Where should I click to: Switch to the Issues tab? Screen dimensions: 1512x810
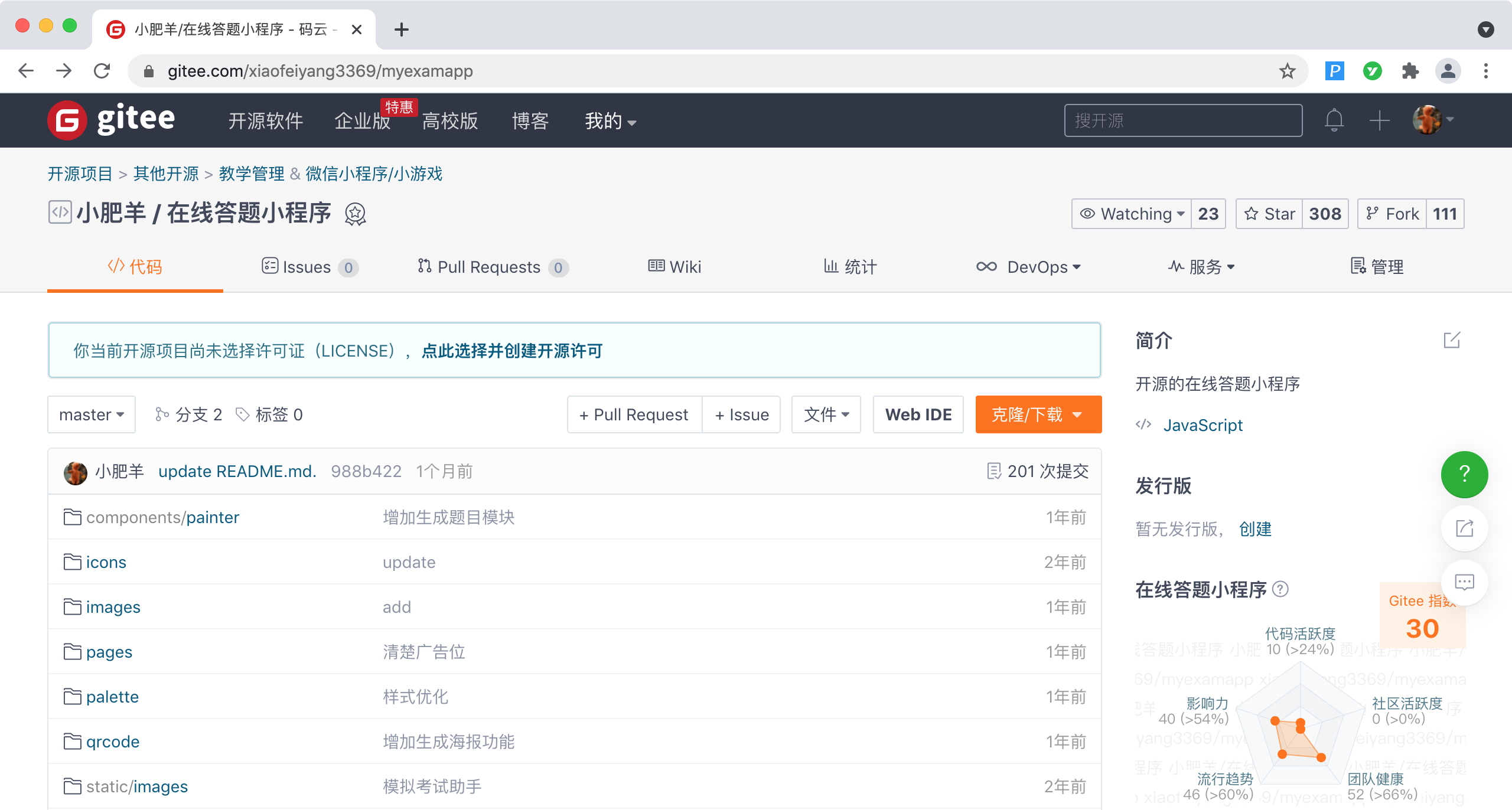pos(308,267)
